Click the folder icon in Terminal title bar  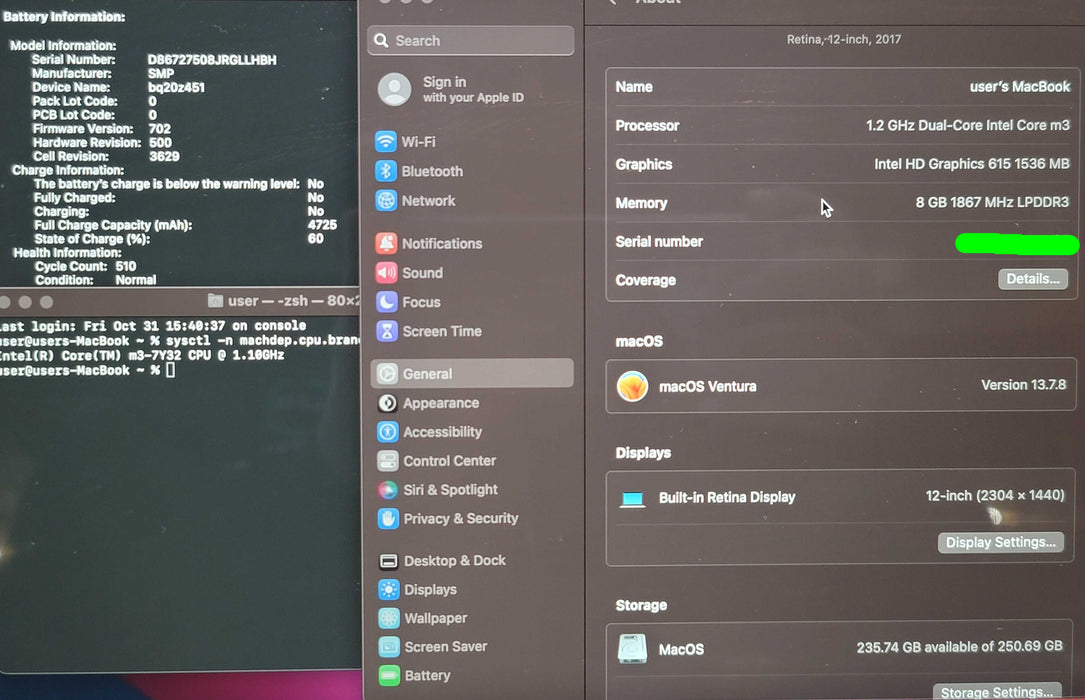click(215, 301)
